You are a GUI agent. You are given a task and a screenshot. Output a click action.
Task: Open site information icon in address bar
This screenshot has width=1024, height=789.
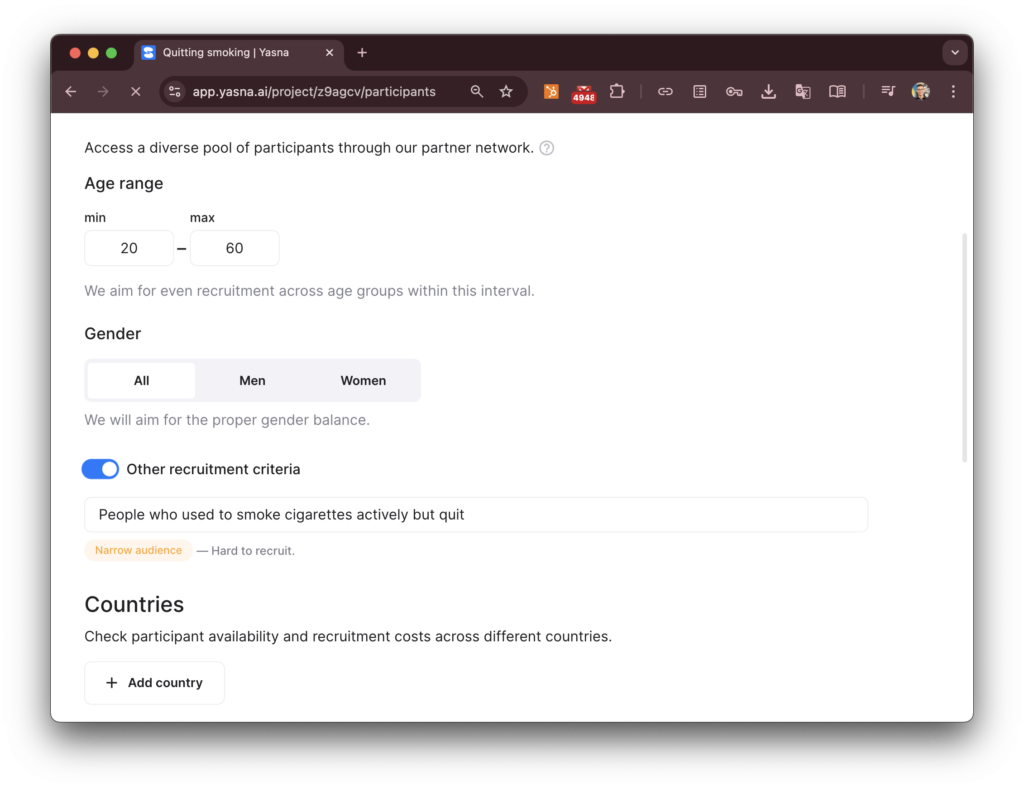(174, 91)
